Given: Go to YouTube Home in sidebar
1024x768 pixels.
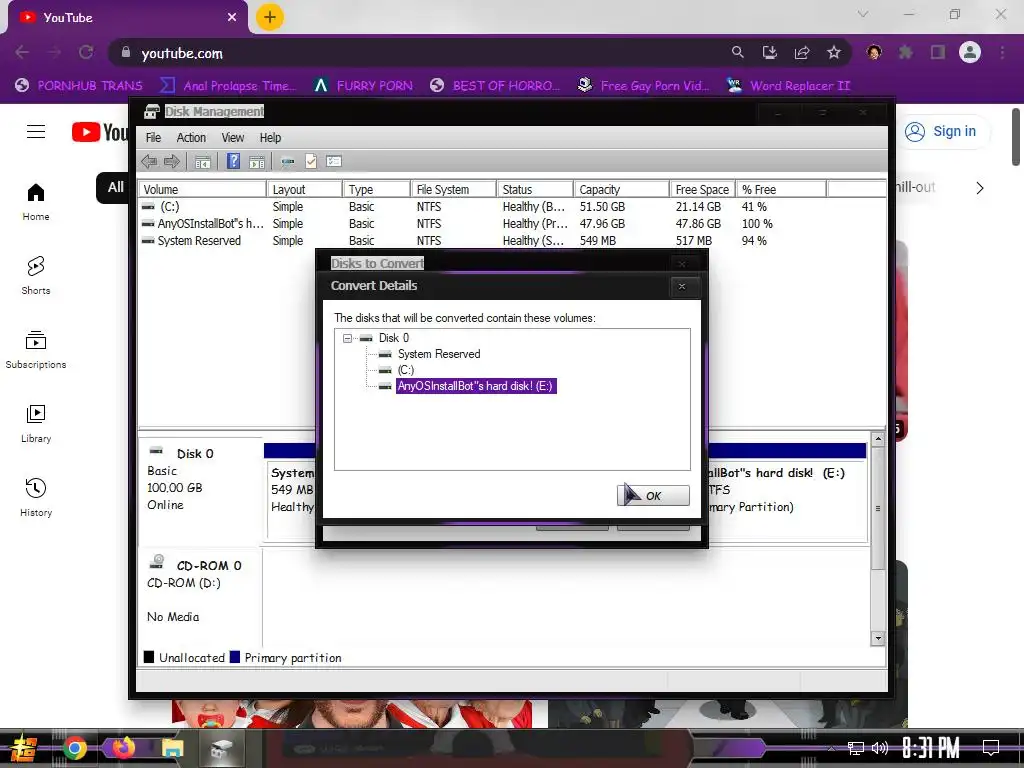Looking at the screenshot, I should coord(36,202).
